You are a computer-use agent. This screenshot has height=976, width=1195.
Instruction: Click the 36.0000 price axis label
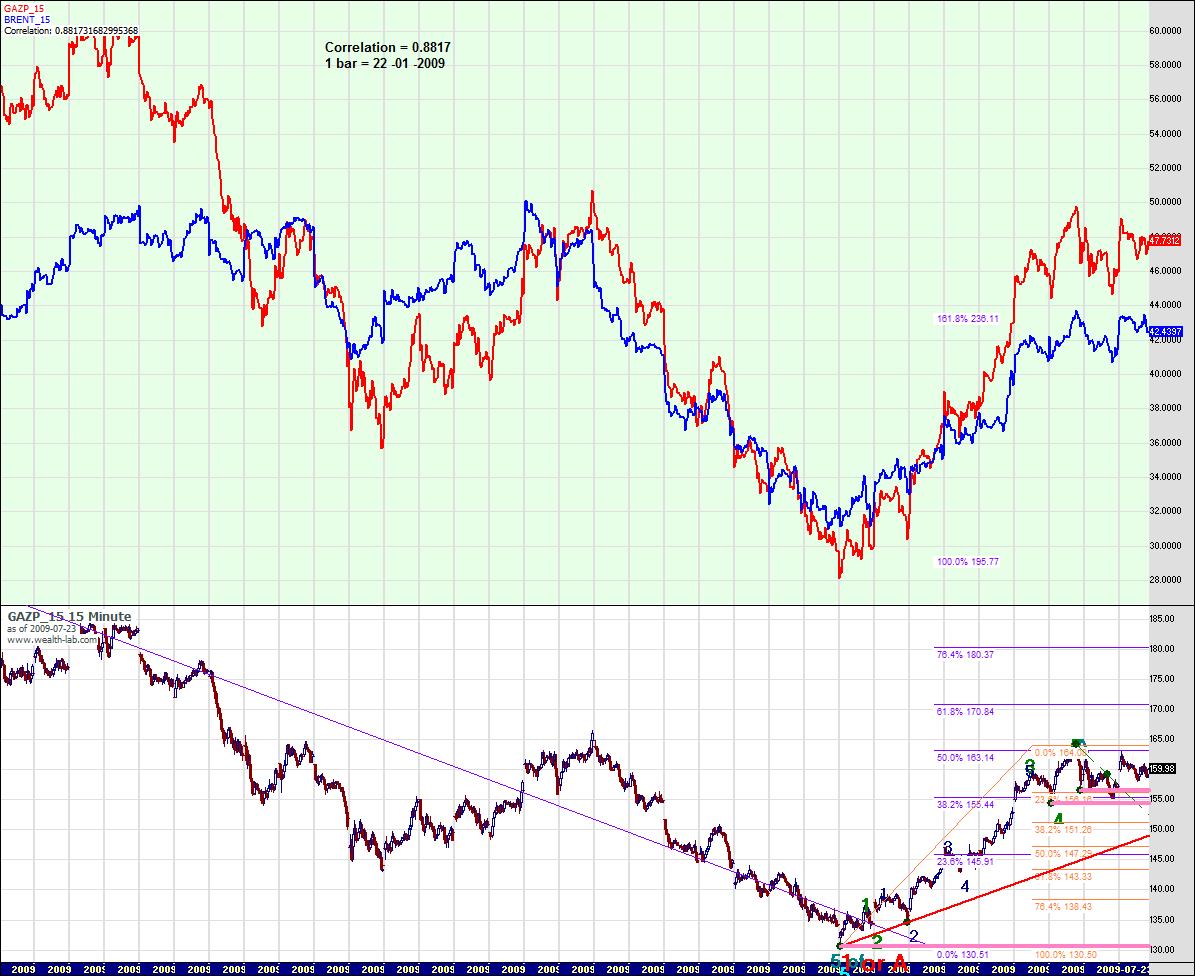point(1165,443)
